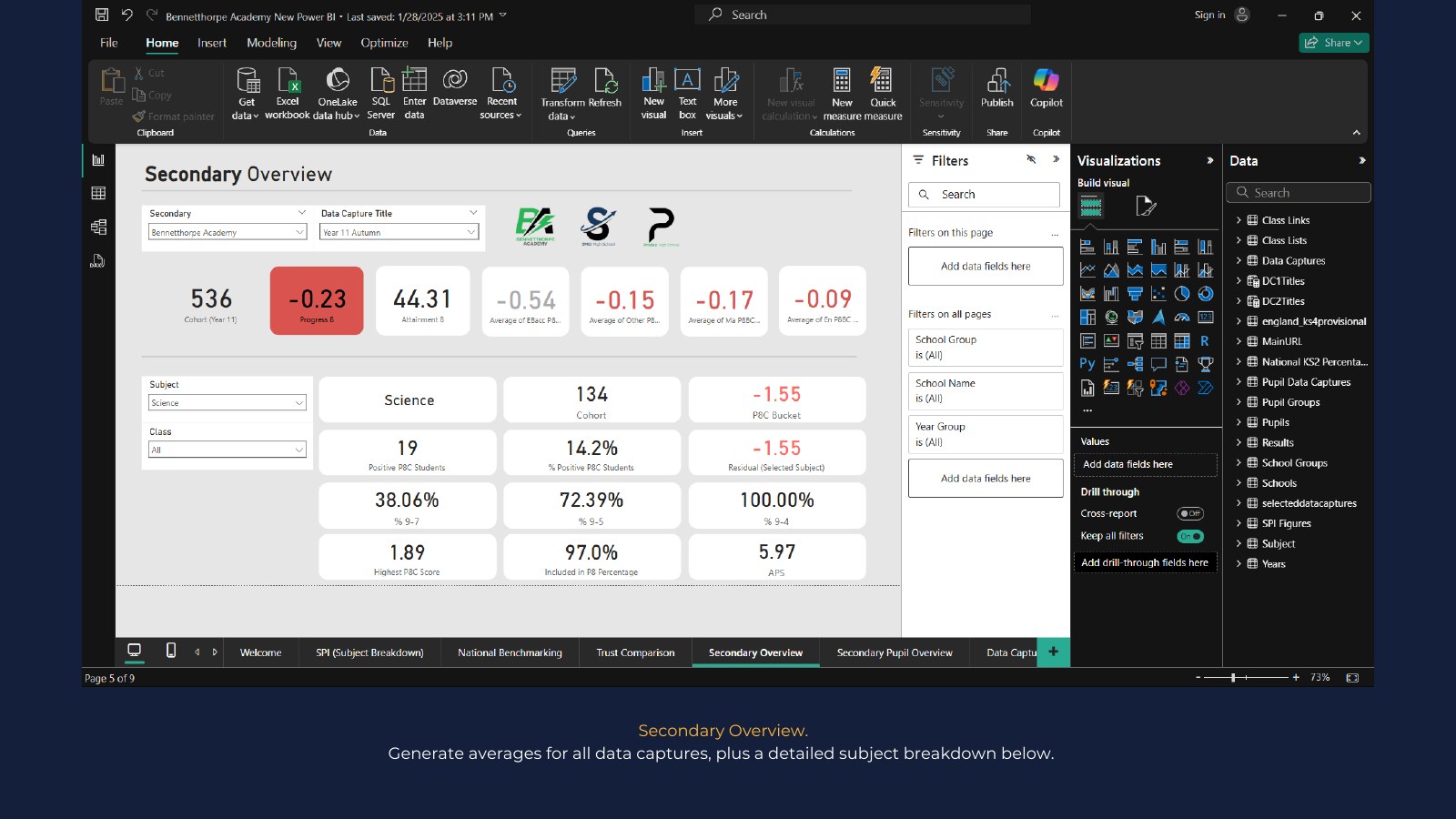
Task: Switch to Table view in sidebar
Action: coord(98,193)
